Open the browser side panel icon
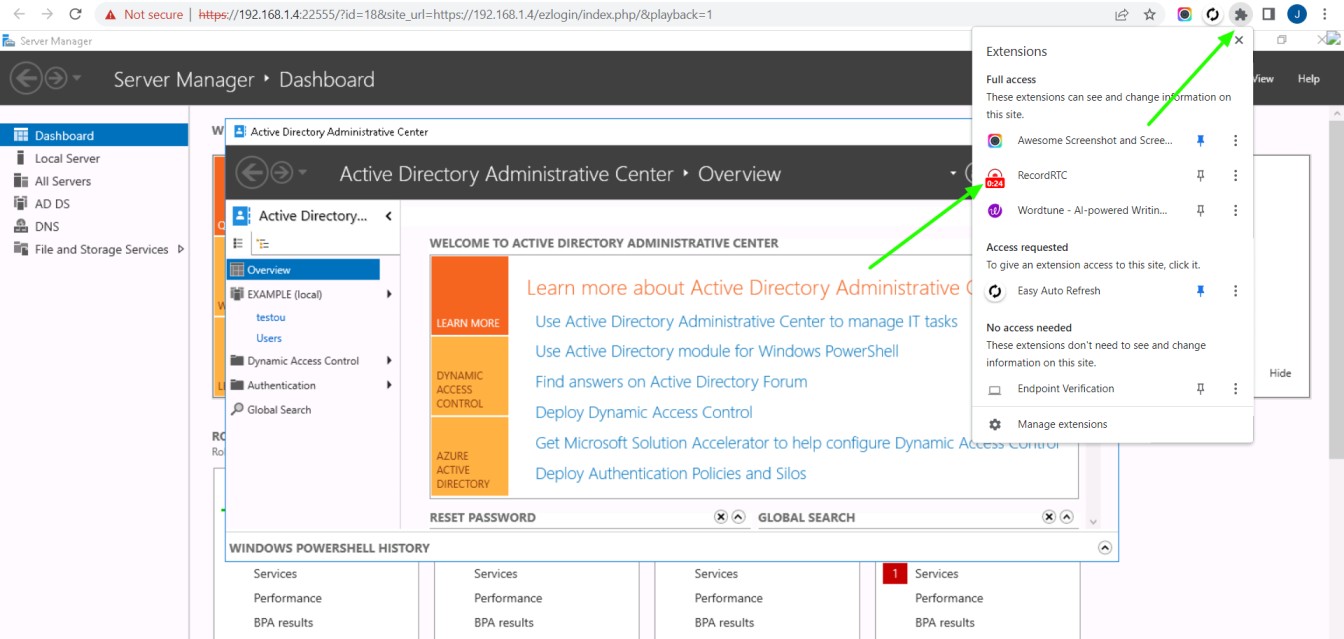 click(1268, 14)
